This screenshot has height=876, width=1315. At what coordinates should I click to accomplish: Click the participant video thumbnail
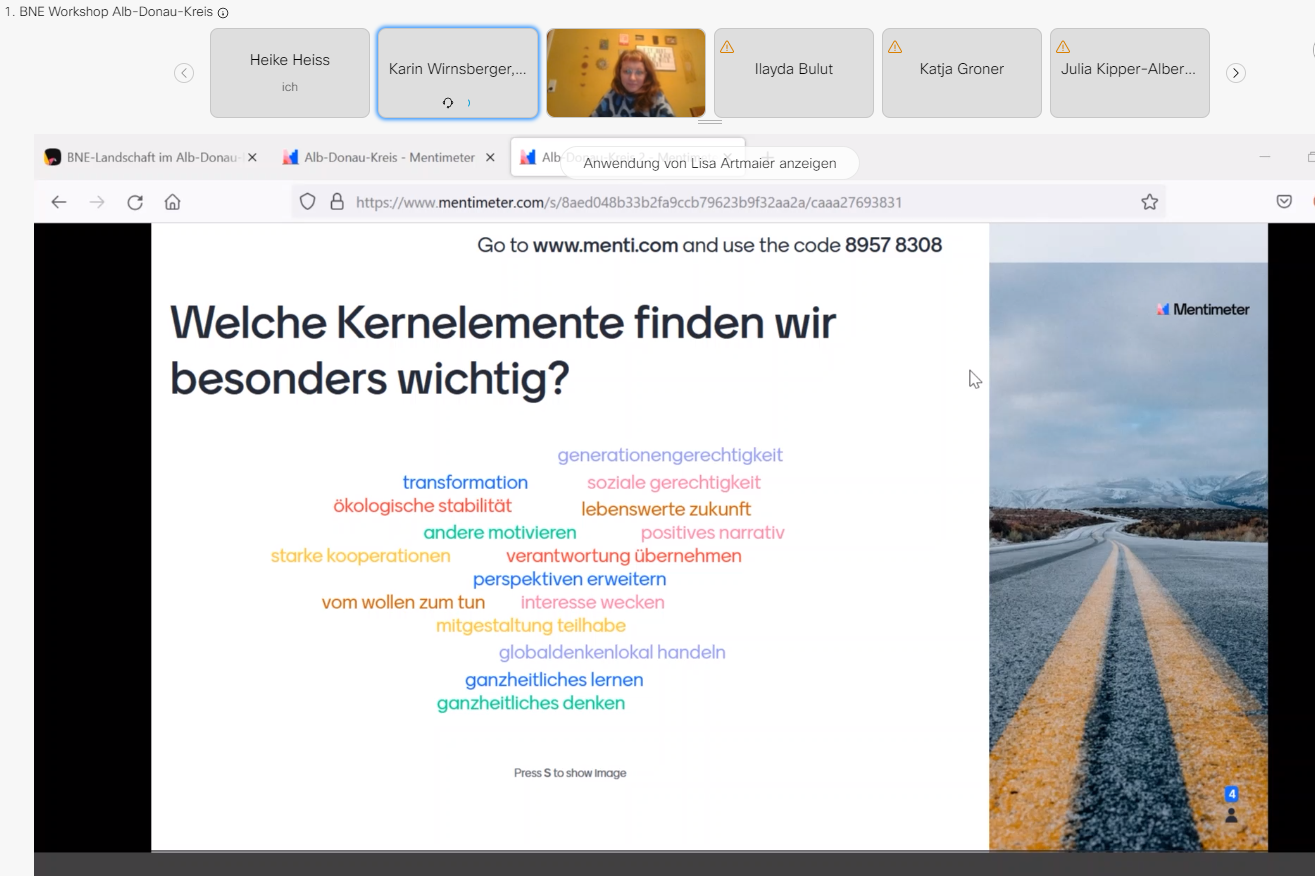click(626, 73)
